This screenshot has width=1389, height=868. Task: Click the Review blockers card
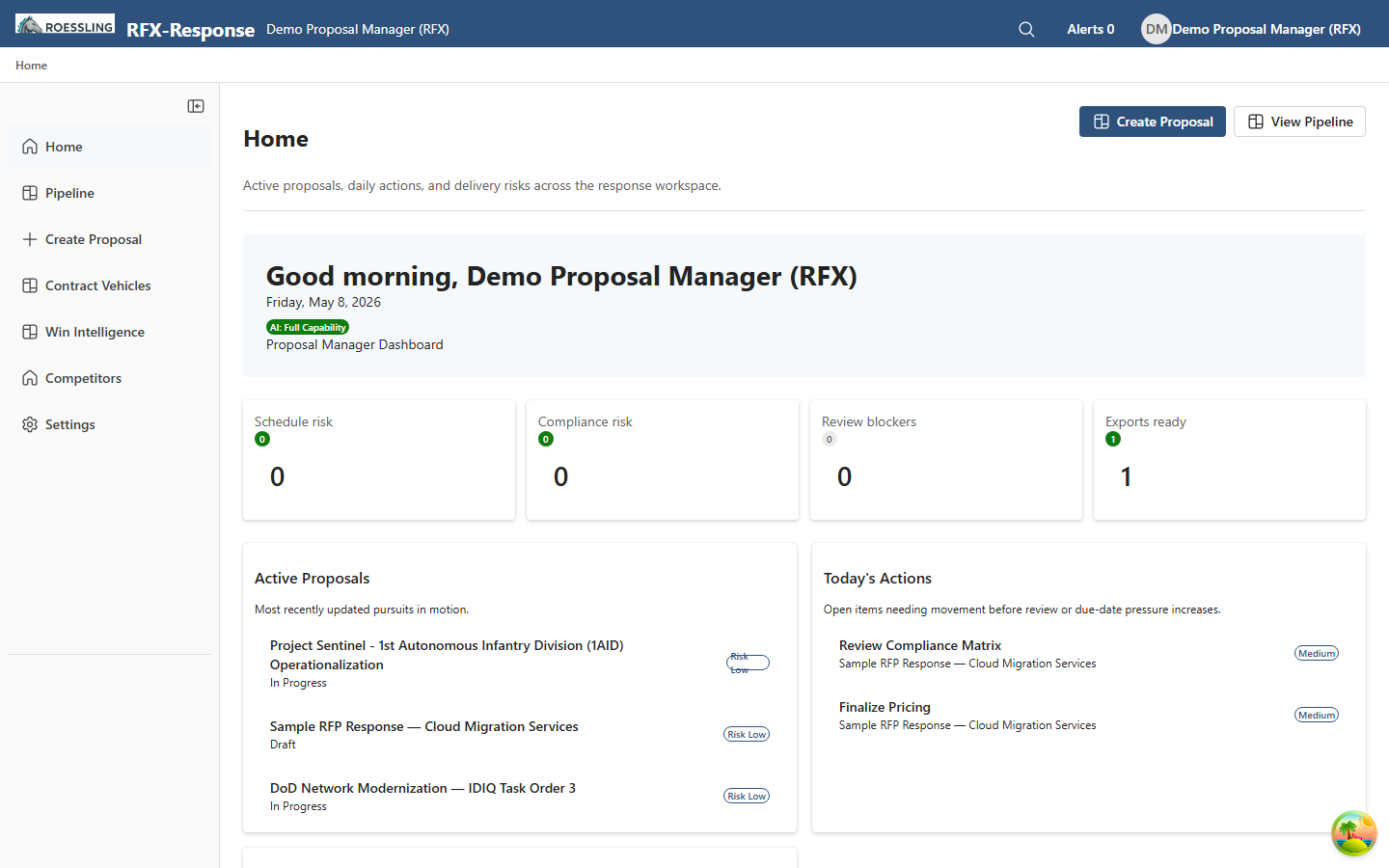pyautogui.click(x=946, y=460)
